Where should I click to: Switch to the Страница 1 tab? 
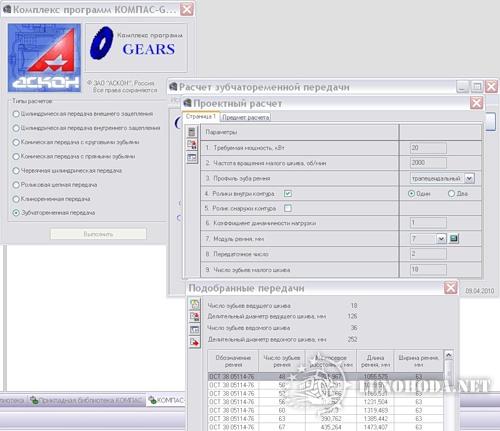tap(201, 116)
